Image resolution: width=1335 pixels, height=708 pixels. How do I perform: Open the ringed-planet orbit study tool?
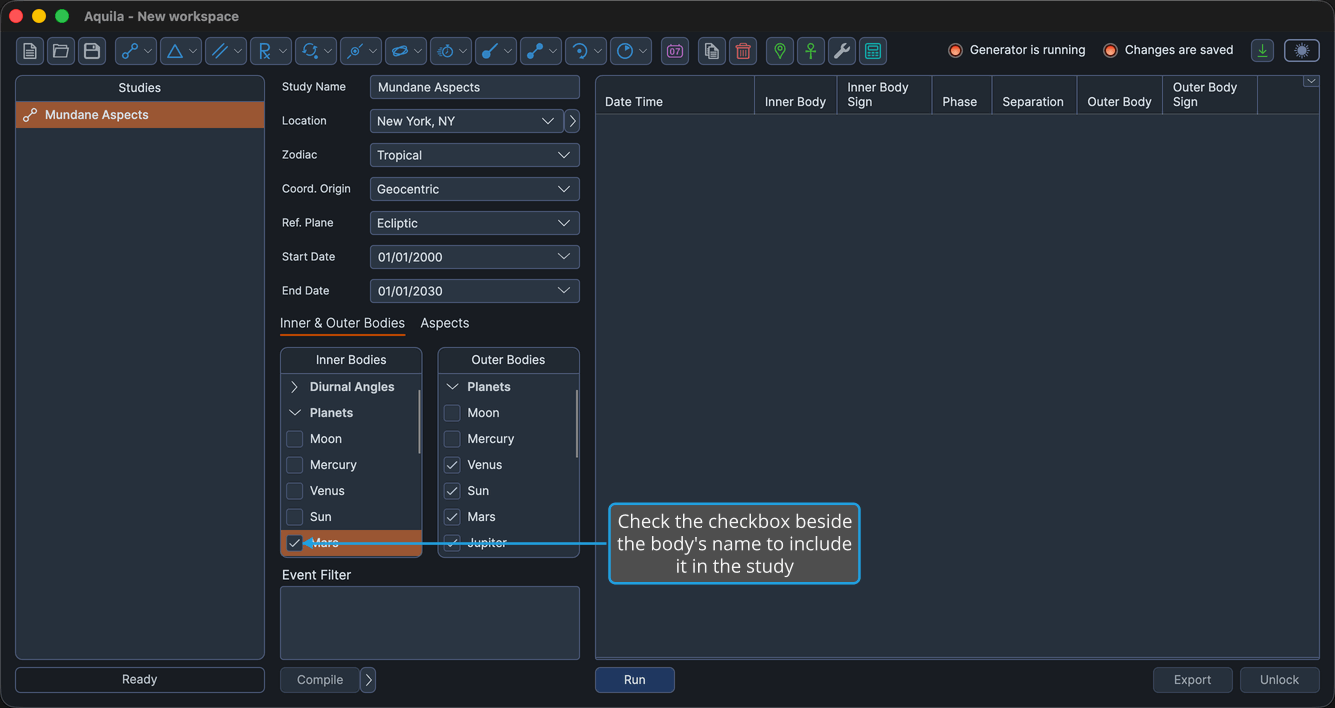click(x=406, y=51)
